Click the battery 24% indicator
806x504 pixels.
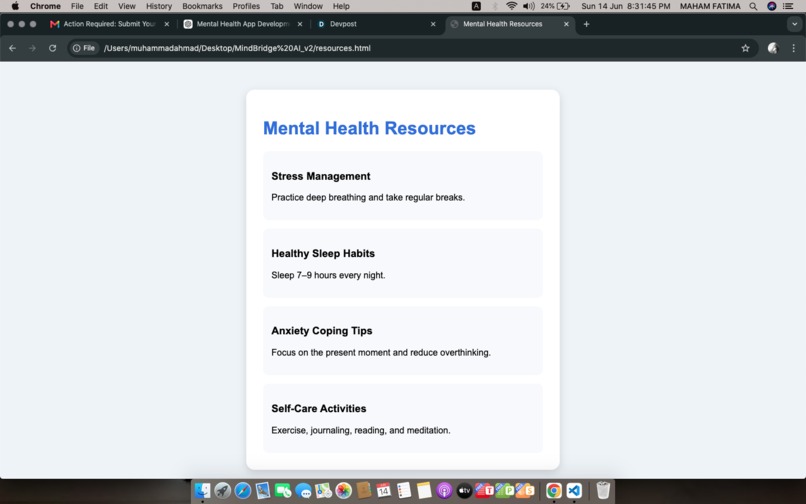[555, 6]
